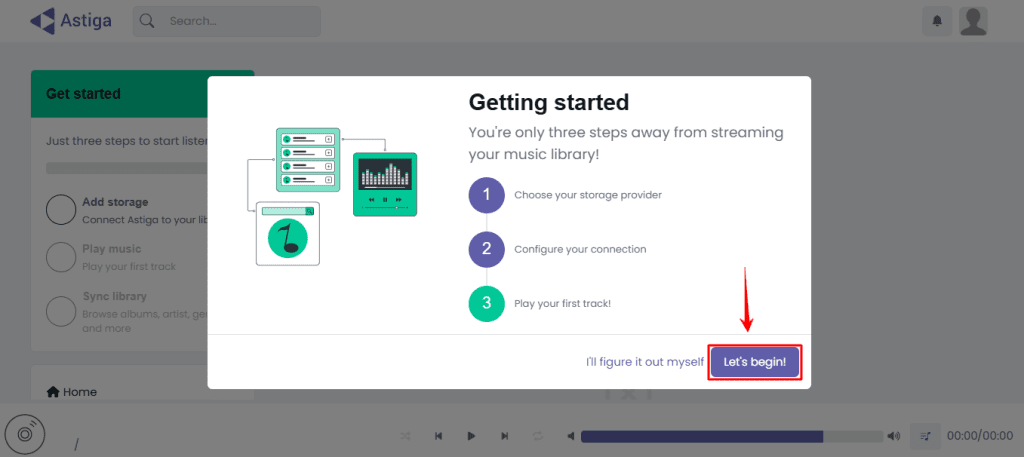The image size is (1024, 457).
Task: Skip to the previous track
Action: pos(438,436)
